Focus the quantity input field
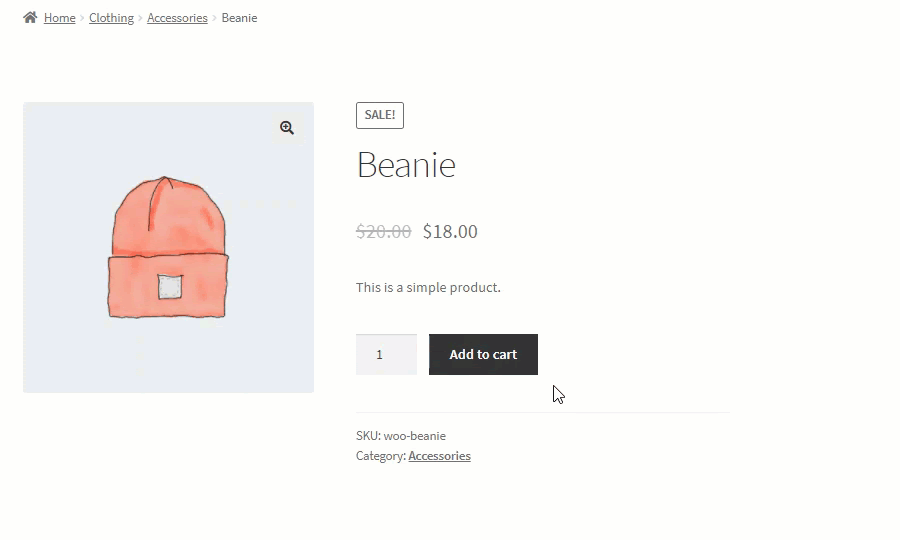Screen dimensions: 900x540 (386, 355)
